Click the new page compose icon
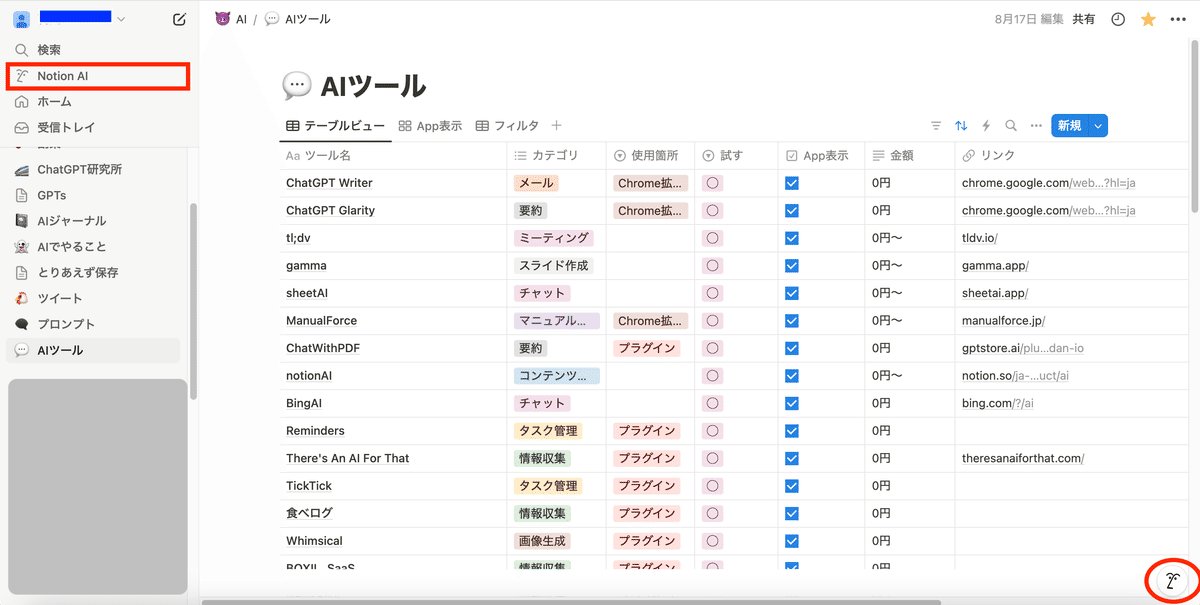The height and width of the screenshot is (605, 1200). point(179,19)
